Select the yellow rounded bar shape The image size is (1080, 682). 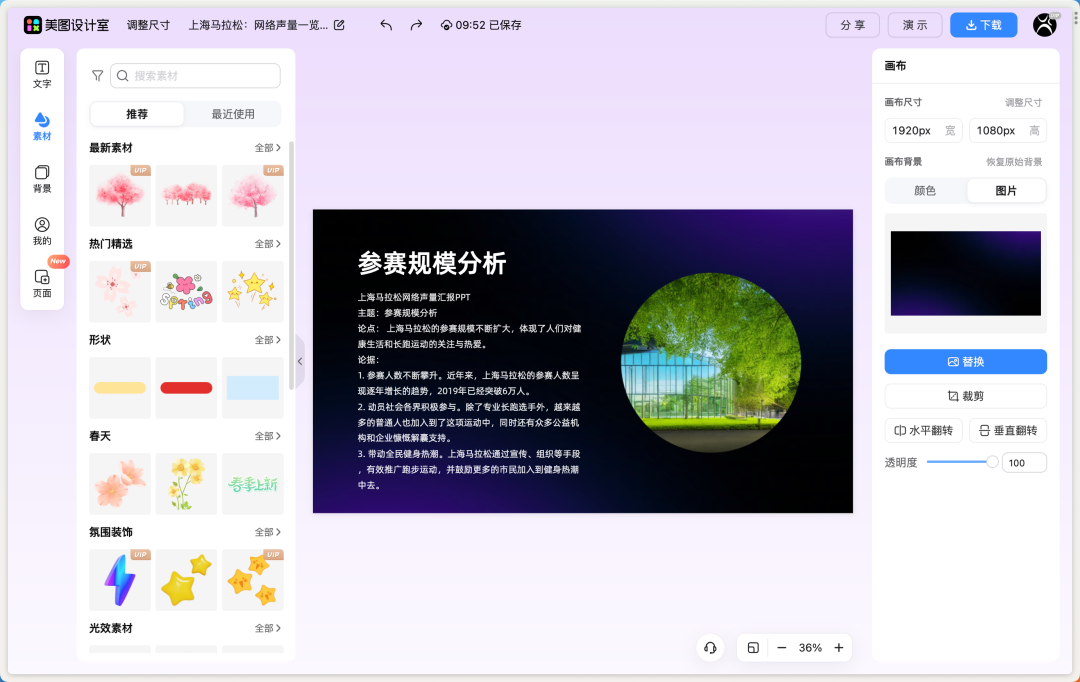pos(120,388)
